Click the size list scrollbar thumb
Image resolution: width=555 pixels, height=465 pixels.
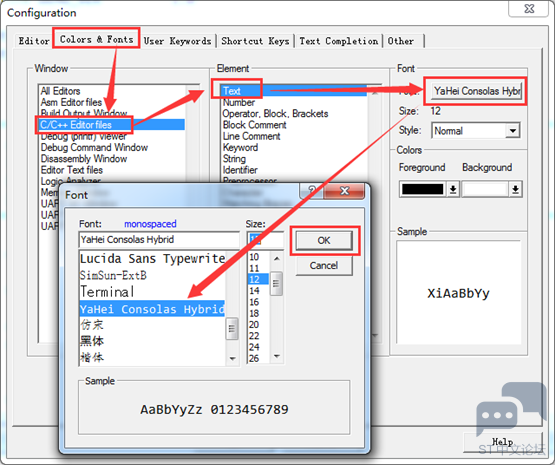point(276,283)
